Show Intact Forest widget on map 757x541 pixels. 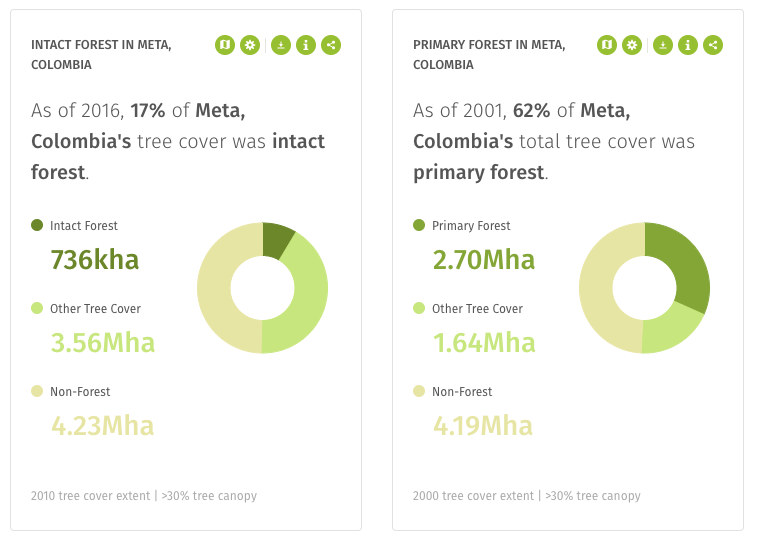point(225,45)
